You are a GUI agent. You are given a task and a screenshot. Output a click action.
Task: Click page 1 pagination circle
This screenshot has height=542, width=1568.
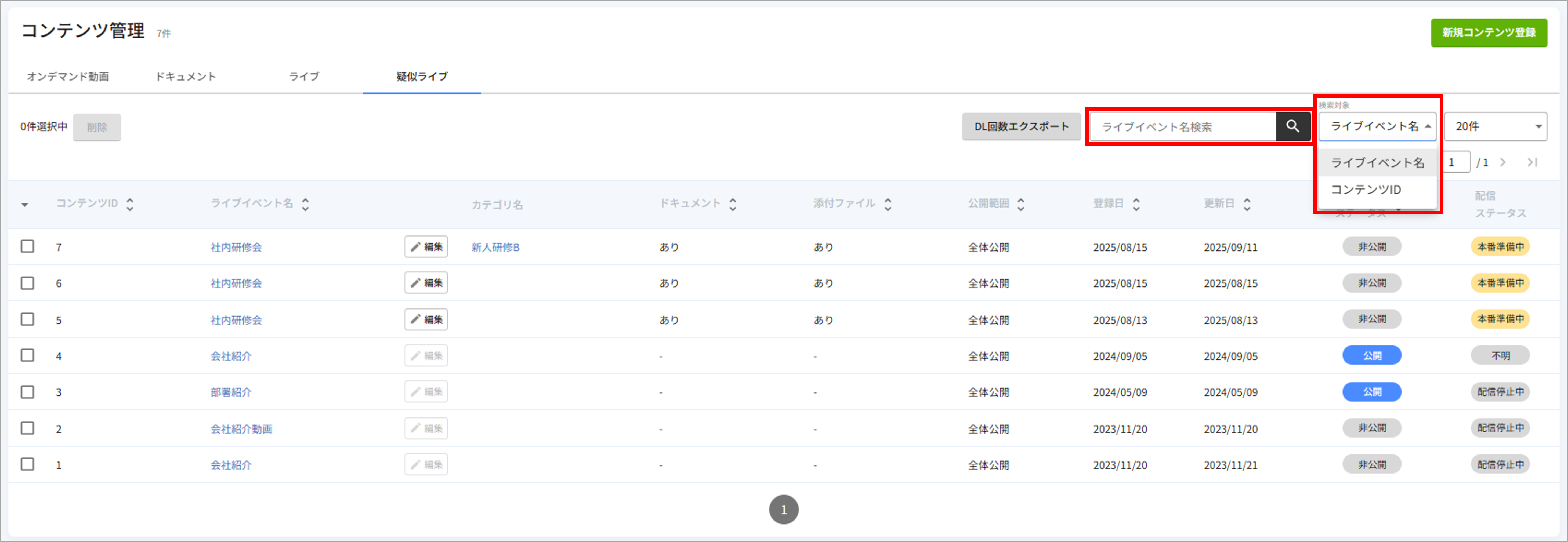click(784, 509)
